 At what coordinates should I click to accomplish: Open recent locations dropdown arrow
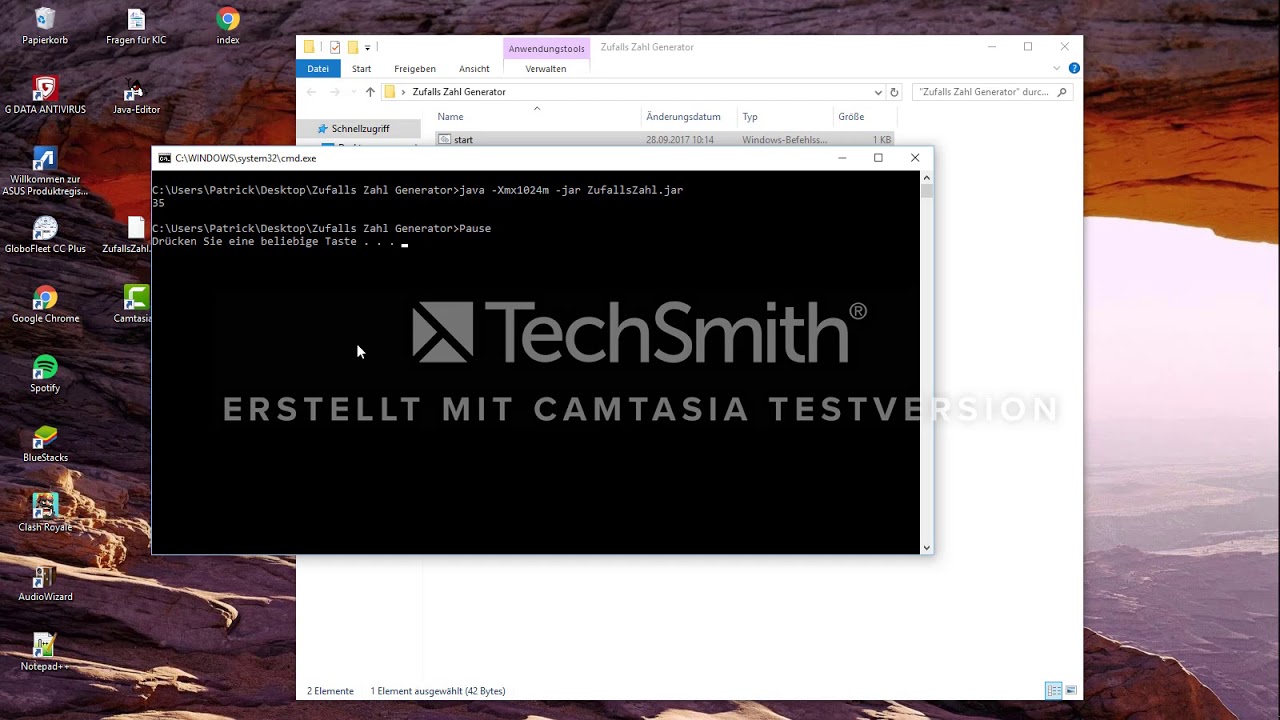[352, 92]
